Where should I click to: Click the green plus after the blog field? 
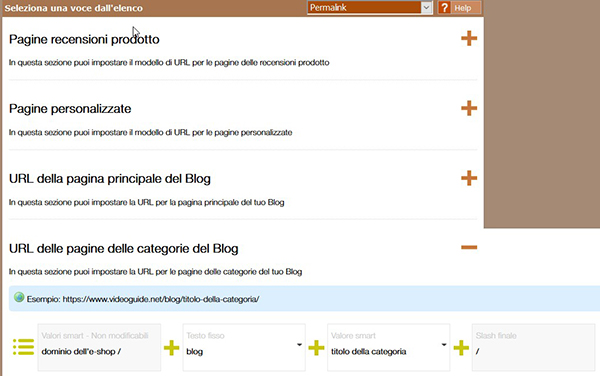316,348
